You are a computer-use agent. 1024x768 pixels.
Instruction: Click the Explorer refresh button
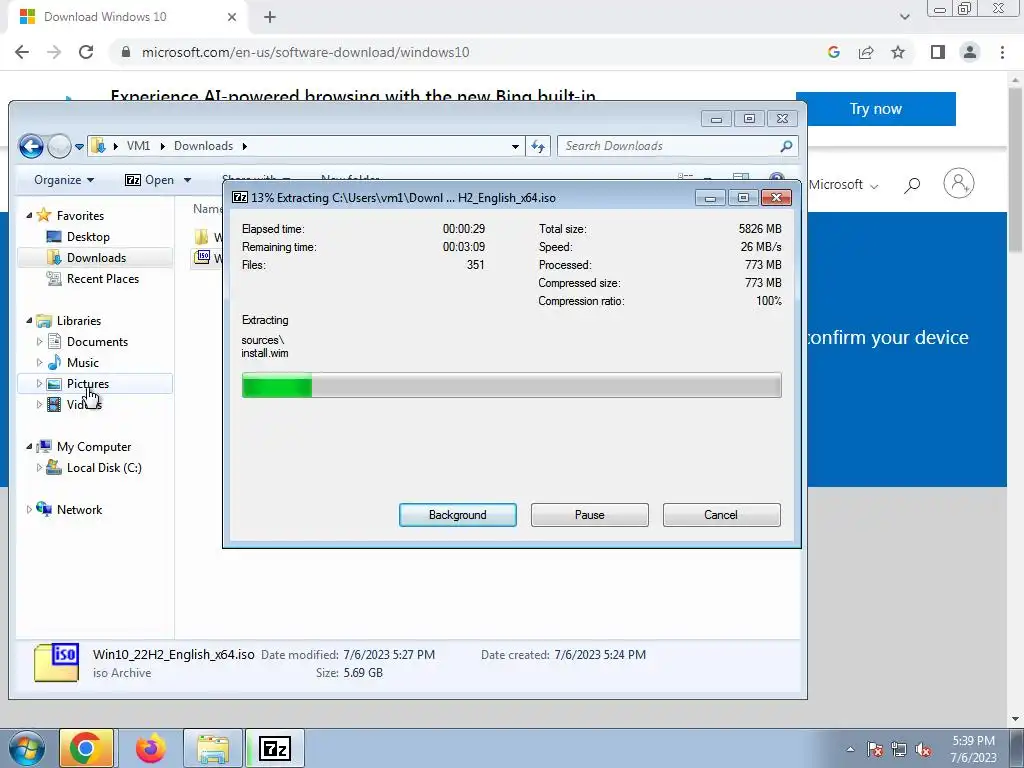coord(538,146)
